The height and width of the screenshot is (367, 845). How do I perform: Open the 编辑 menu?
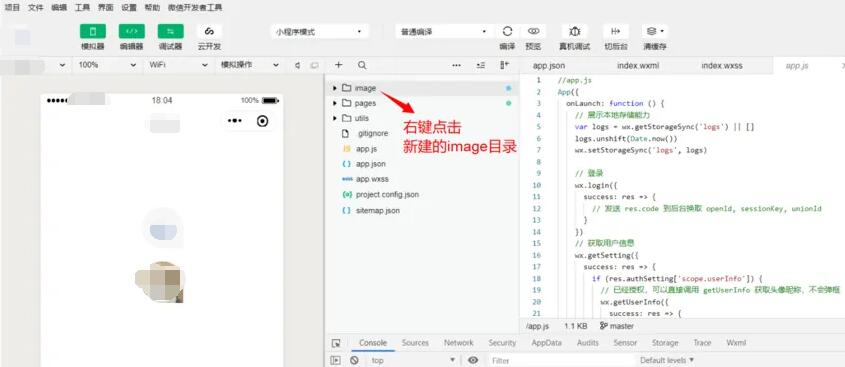click(x=59, y=8)
